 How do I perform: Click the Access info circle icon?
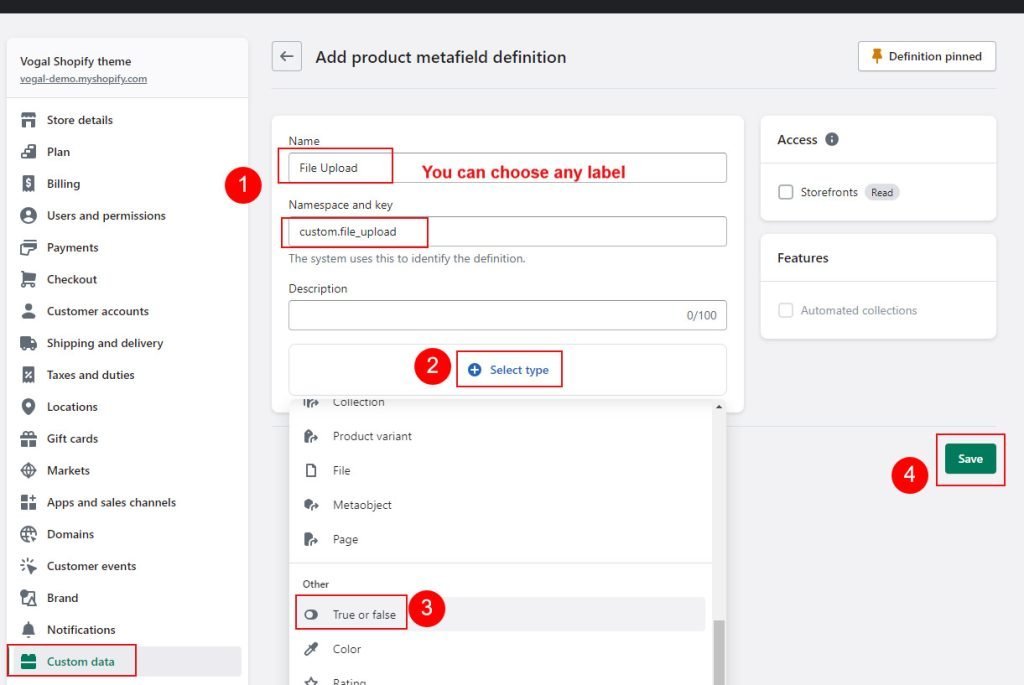click(x=831, y=139)
